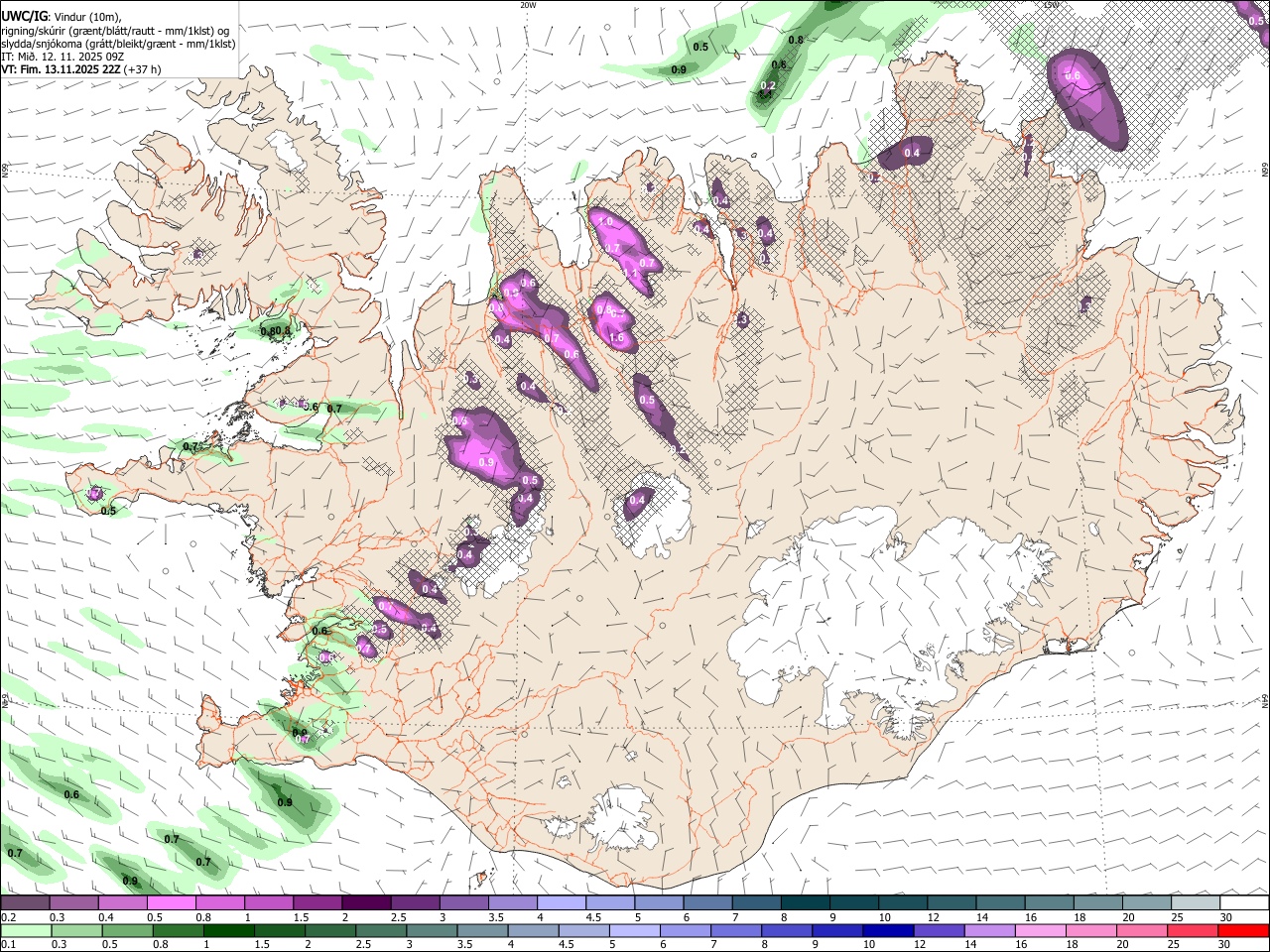Click the 12 label on upper scale
Image resolution: width=1270 pixels, height=952 pixels.
(934, 917)
